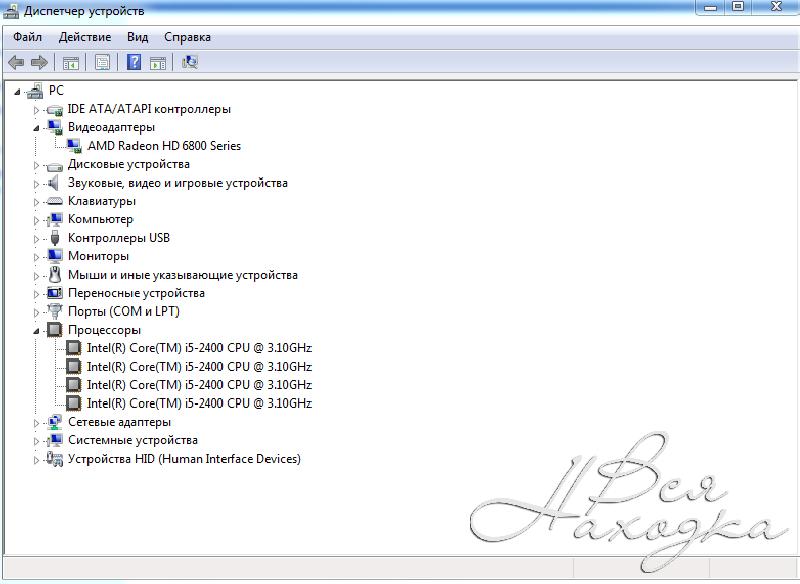
Task: Select the first Intel Core i5-2400 processor entry
Action: [x=199, y=348]
